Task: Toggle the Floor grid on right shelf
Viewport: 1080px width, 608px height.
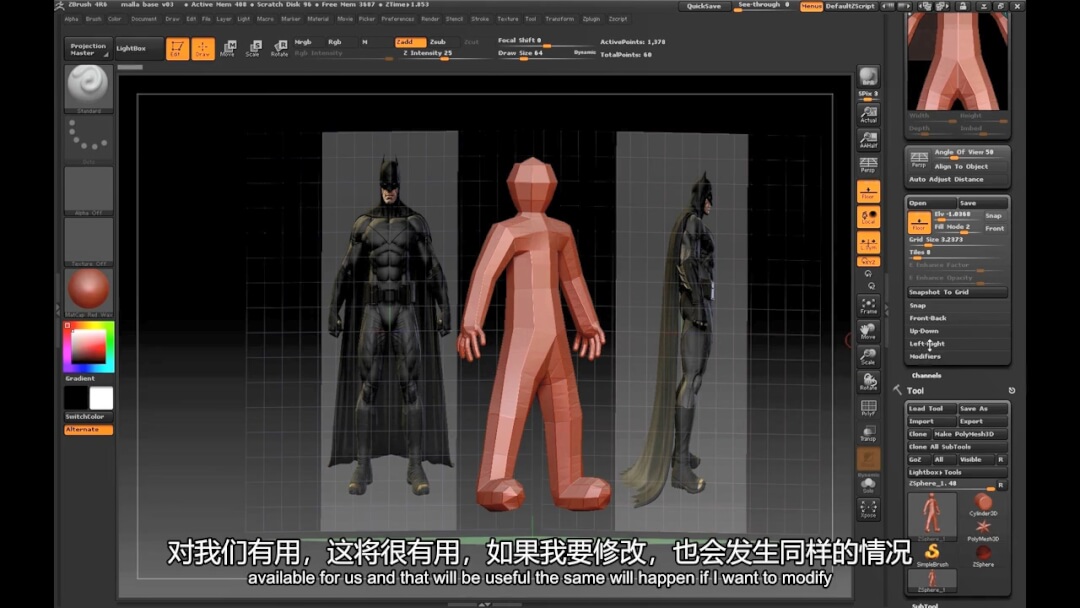Action: (868, 191)
